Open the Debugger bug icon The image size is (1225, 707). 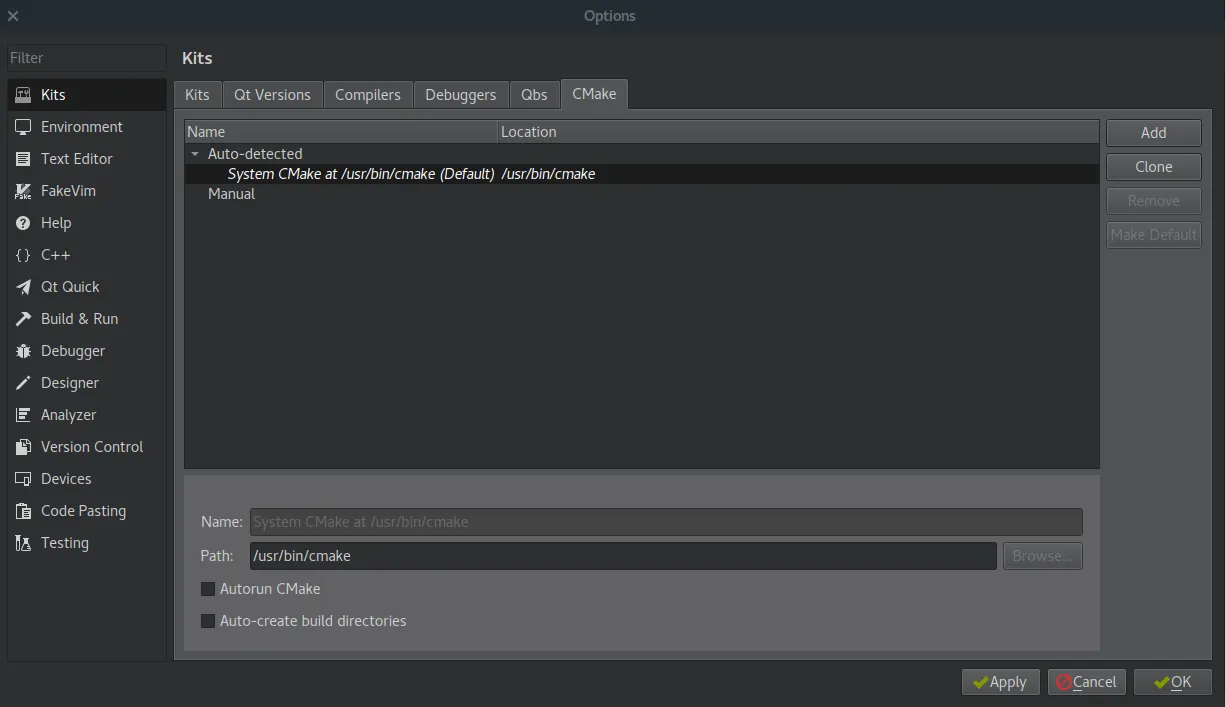point(23,351)
